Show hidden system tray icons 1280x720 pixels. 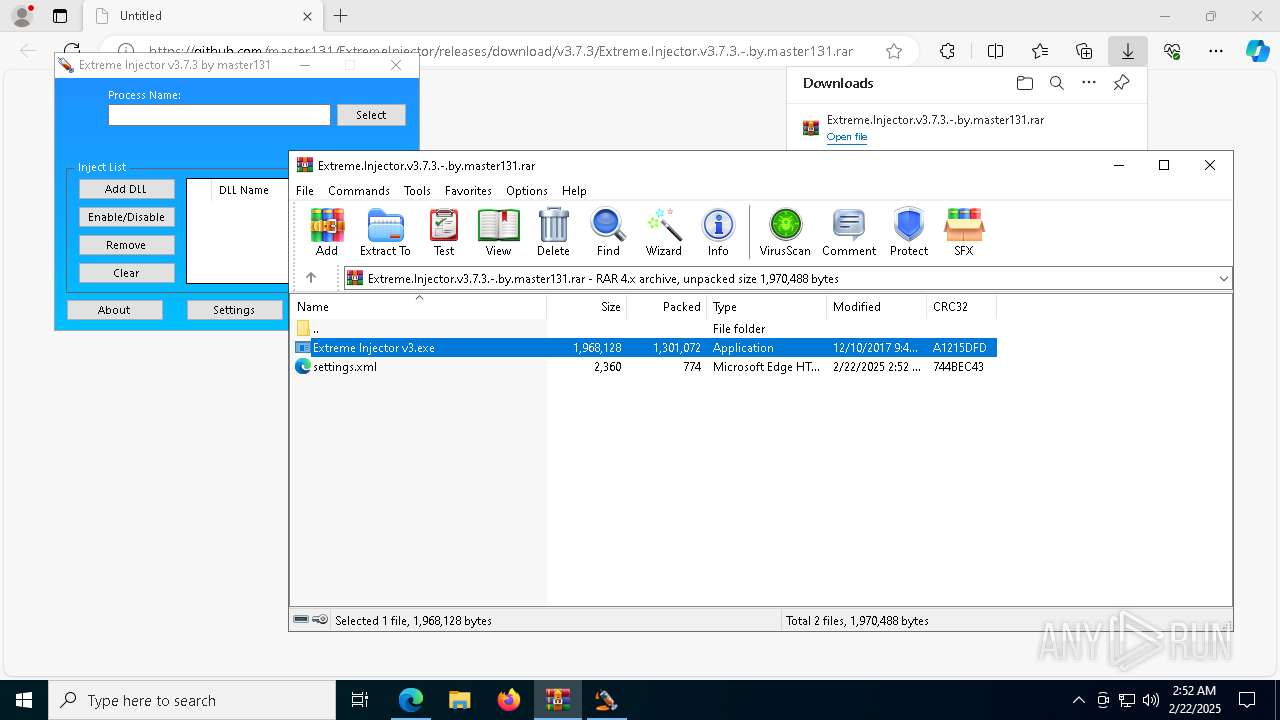1078,700
